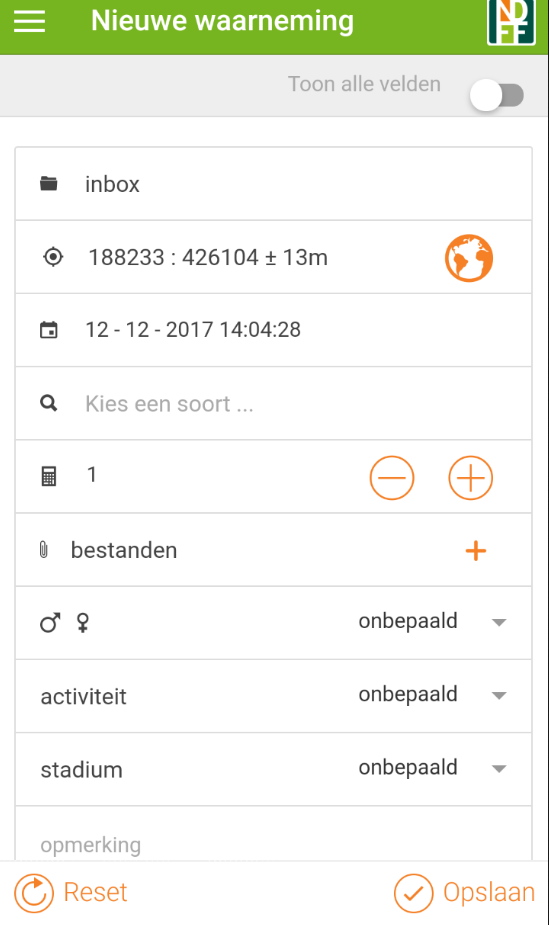Click the Opslaan save button

pyautogui.click(x=465, y=893)
